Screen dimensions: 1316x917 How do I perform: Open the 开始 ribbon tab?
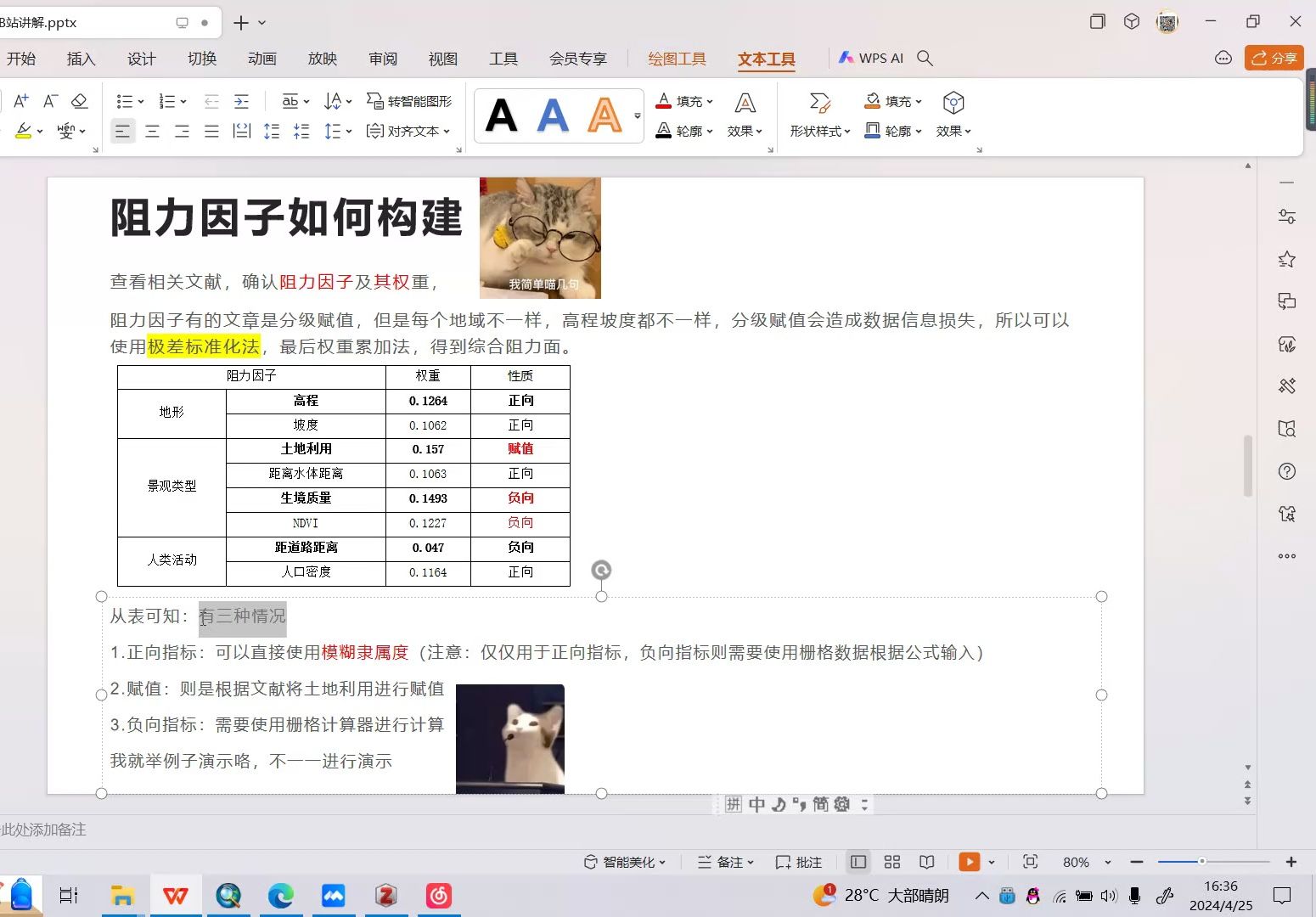21,58
